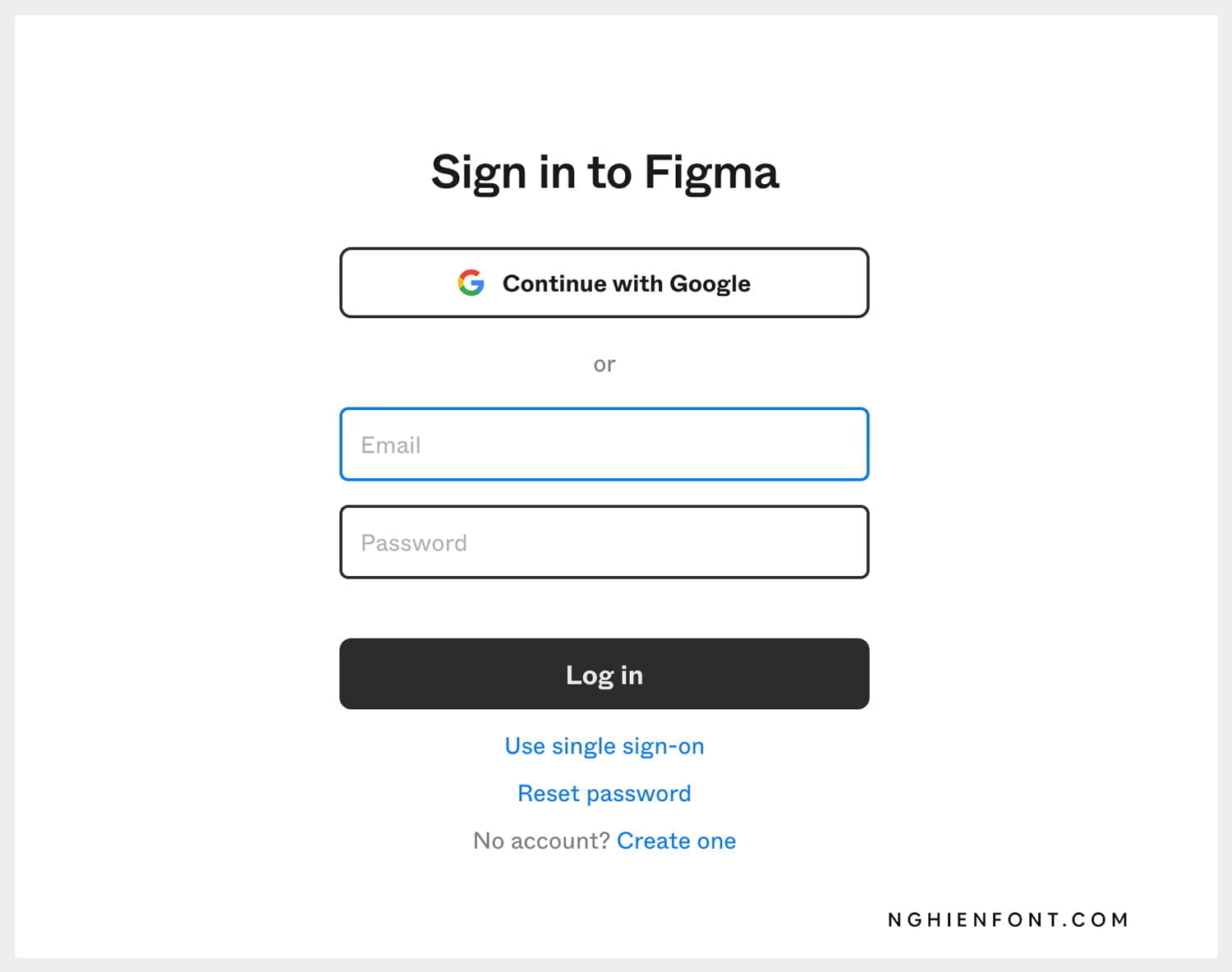Click the Google G logo icon
The image size is (1232, 972).
(x=471, y=283)
